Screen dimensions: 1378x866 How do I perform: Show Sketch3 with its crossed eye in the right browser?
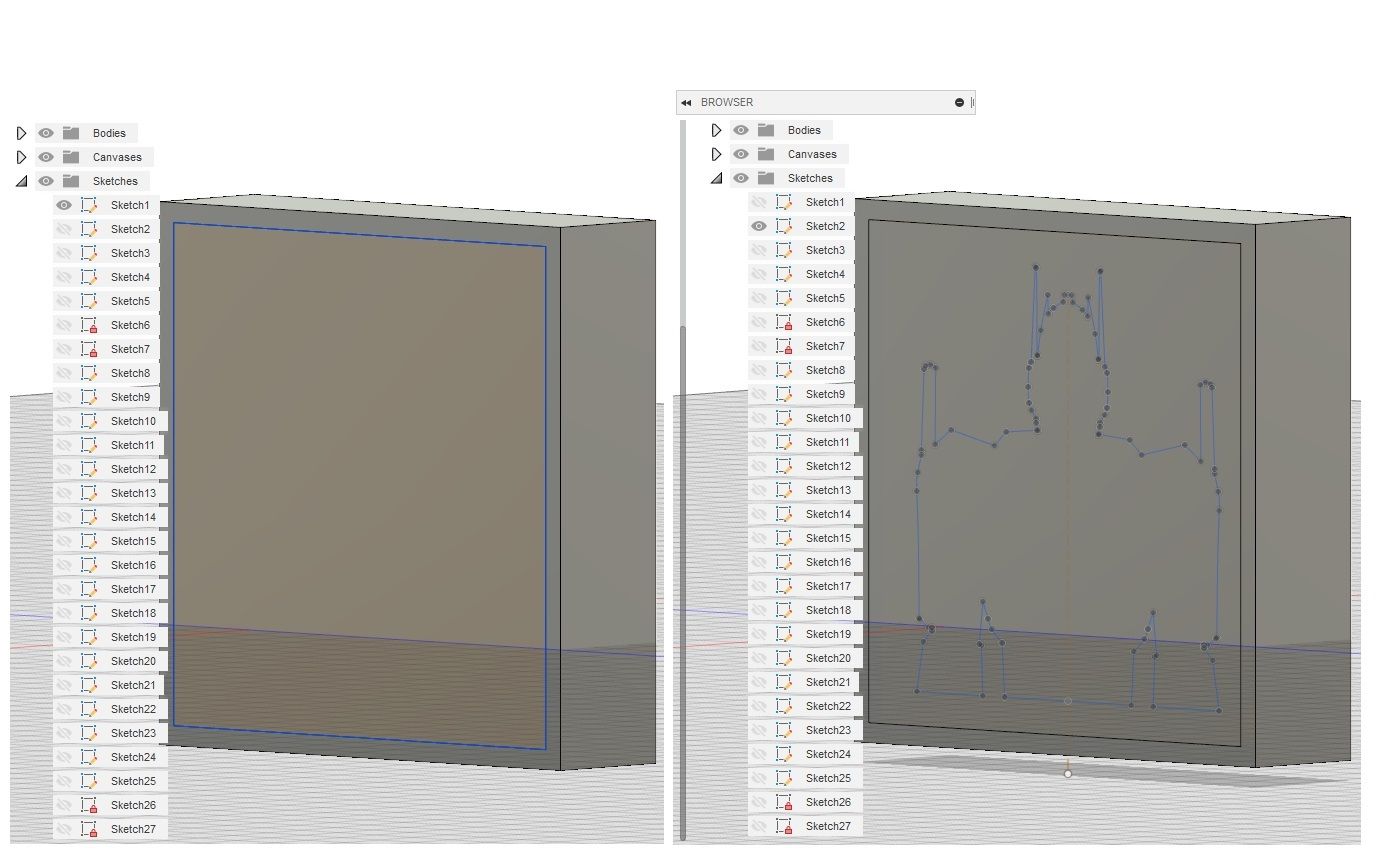pyautogui.click(x=758, y=250)
